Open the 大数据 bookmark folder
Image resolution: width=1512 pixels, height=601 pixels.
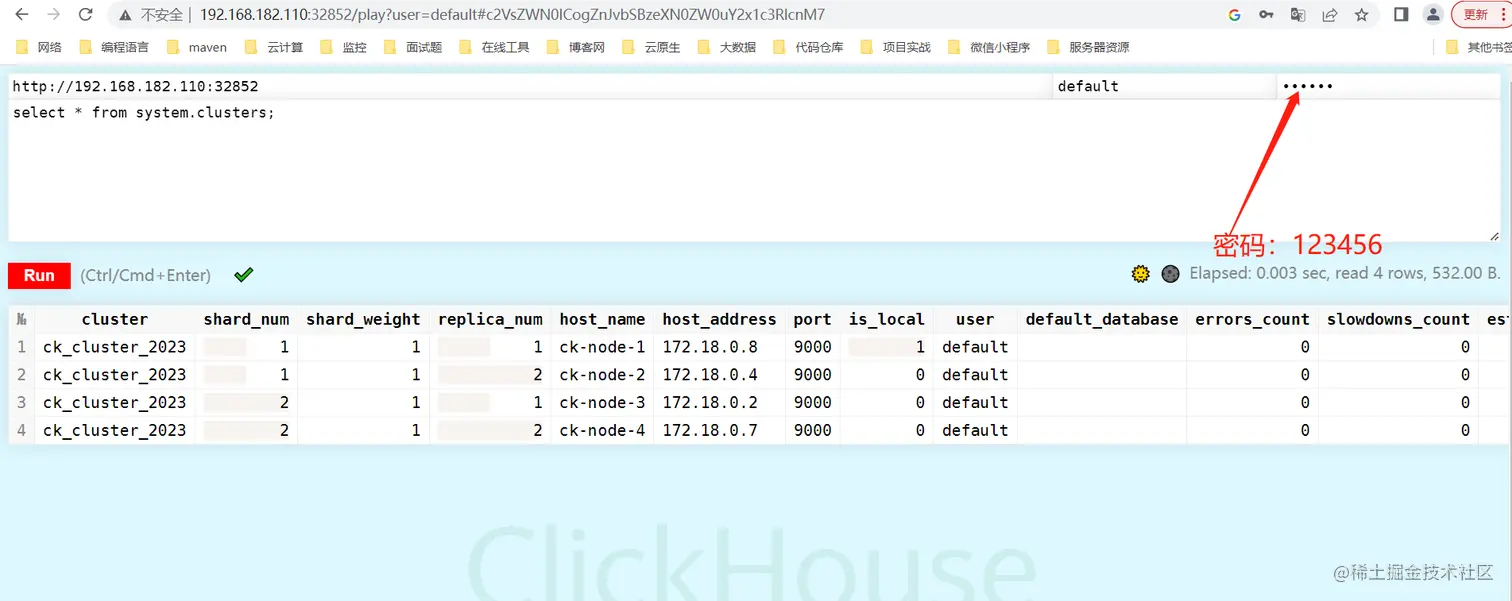pos(727,47)
